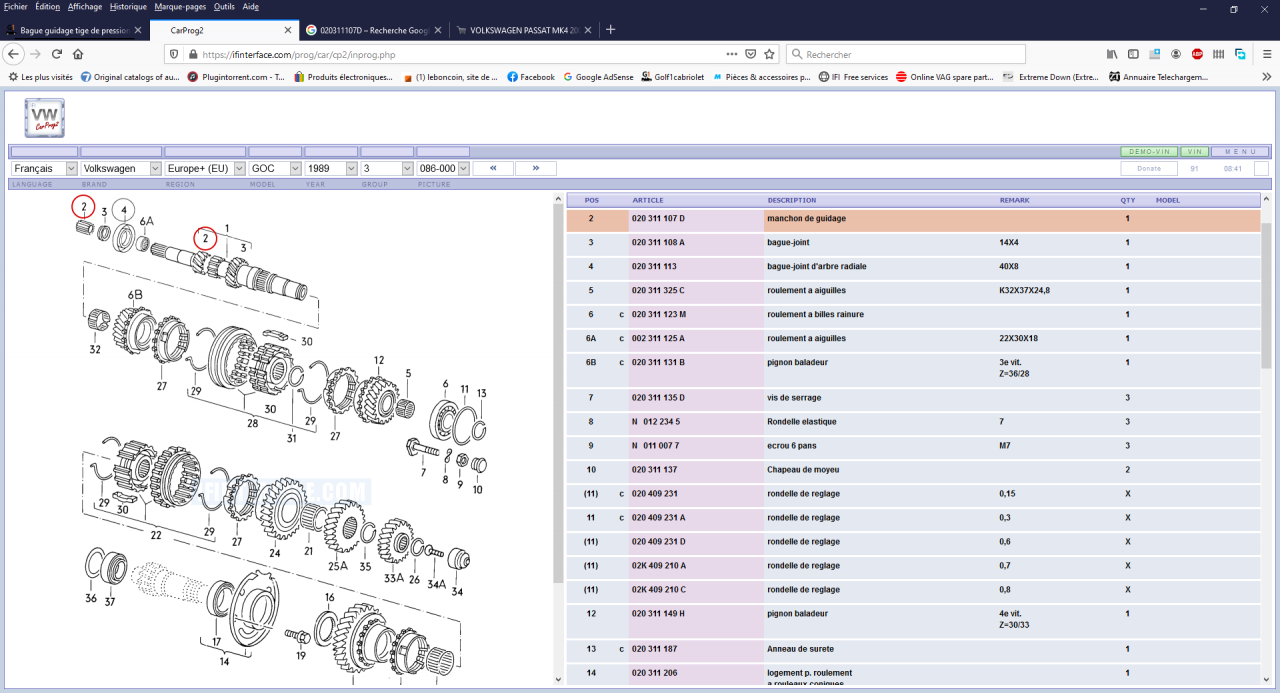Open the Firefox library
Image resolution: width=1280 pixels, height=693 pixels.
1112,54
